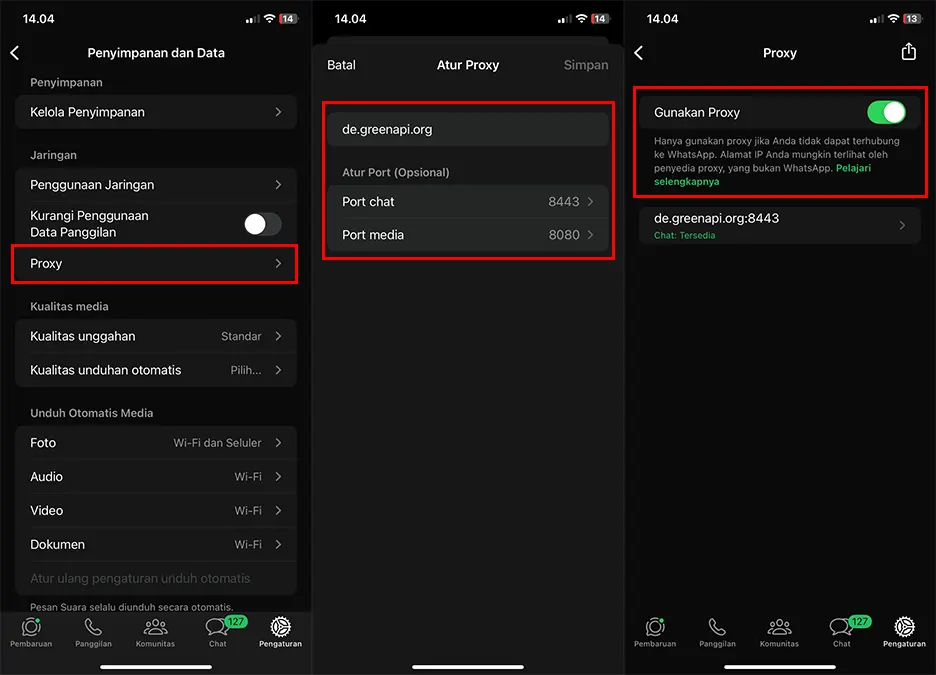Tap Batal to cancel proxy setup
936x675 pixels.
(x=341, y=65)
